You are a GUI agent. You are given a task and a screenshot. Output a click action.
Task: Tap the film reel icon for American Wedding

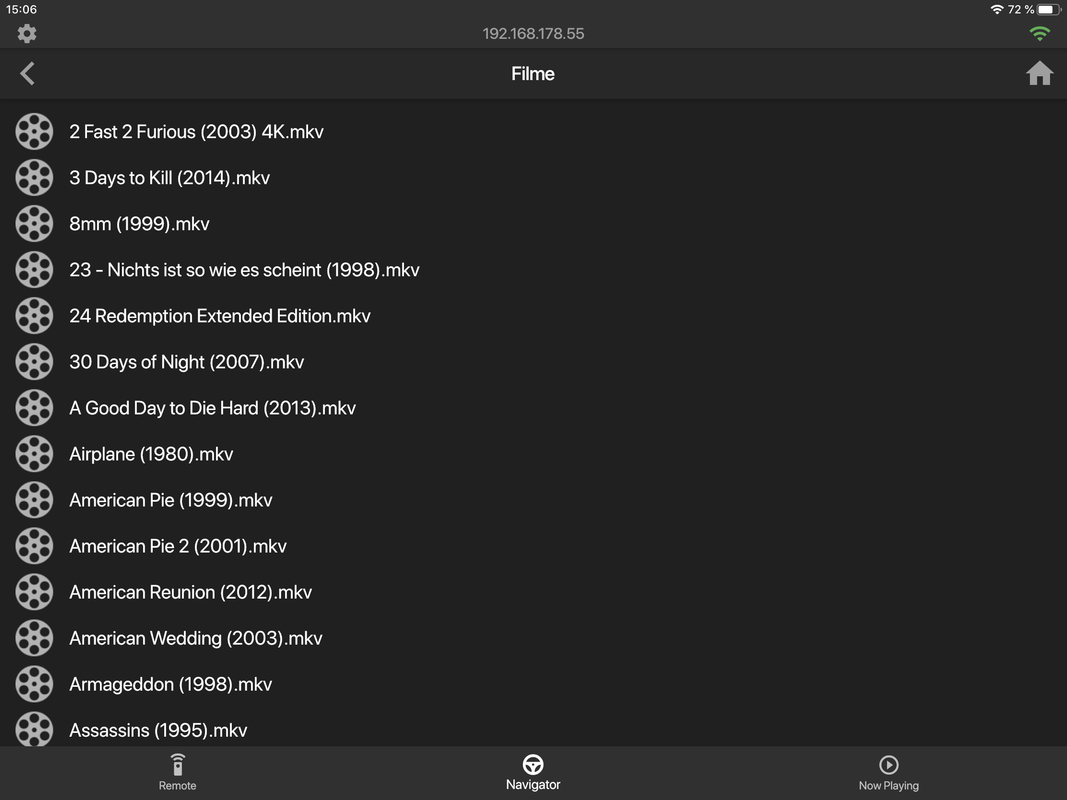[x=34, y=638]
